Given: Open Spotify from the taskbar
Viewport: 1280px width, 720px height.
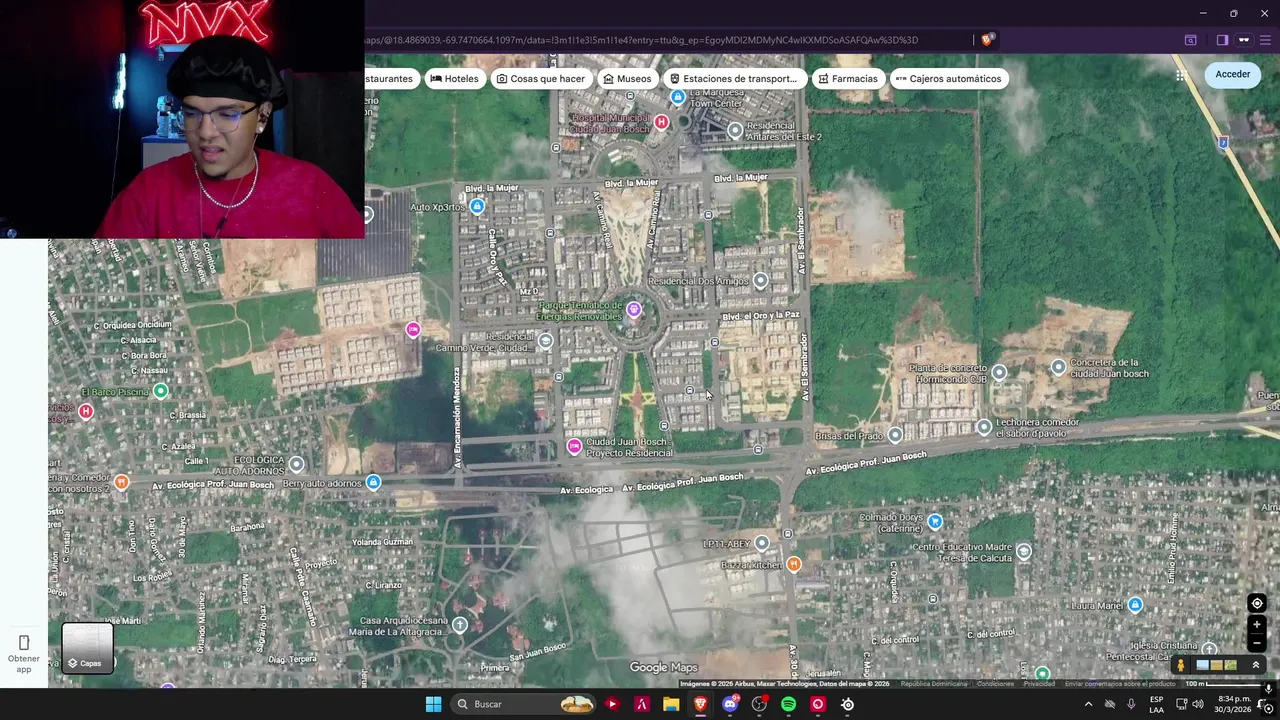Looking at the screenshot, I should [788, 704].
